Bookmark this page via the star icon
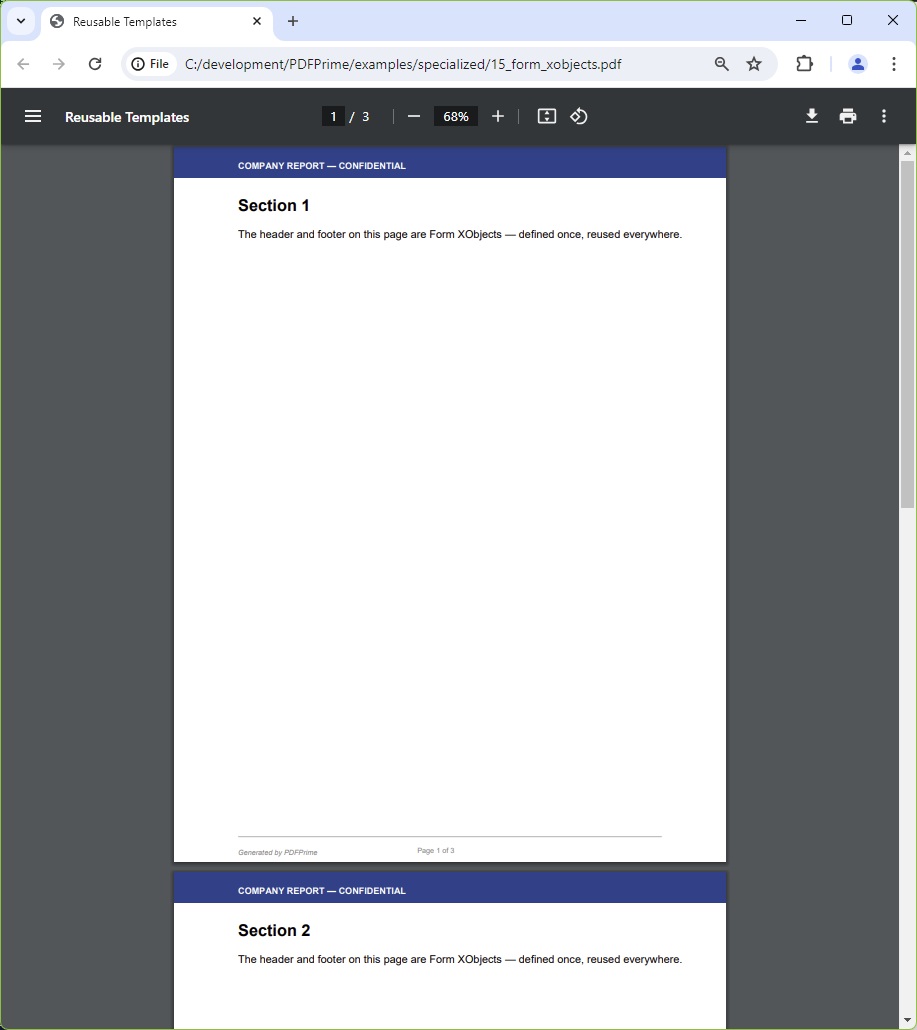917x1030 pixels. coord(754,63)
